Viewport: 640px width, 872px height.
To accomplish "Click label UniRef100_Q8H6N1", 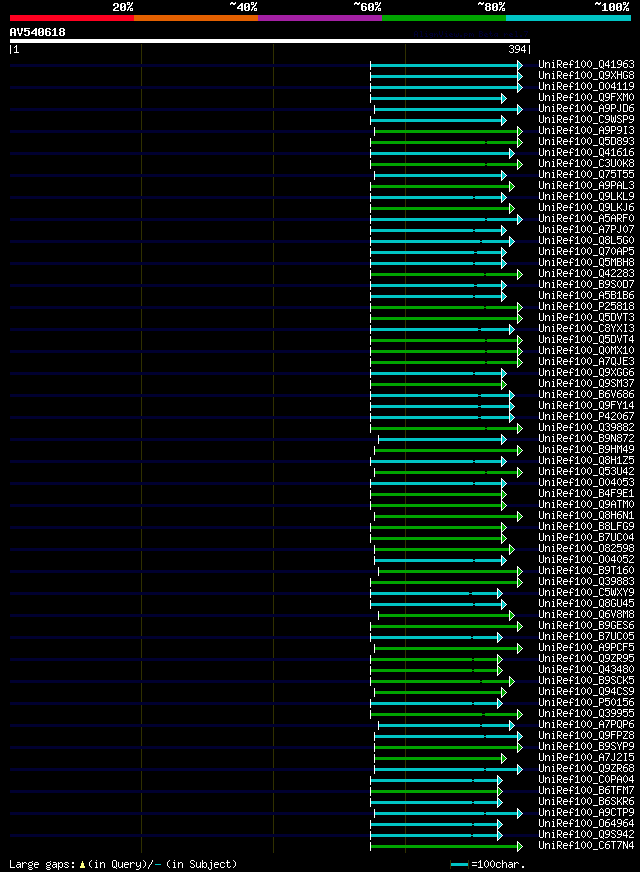I will point(586,516).
